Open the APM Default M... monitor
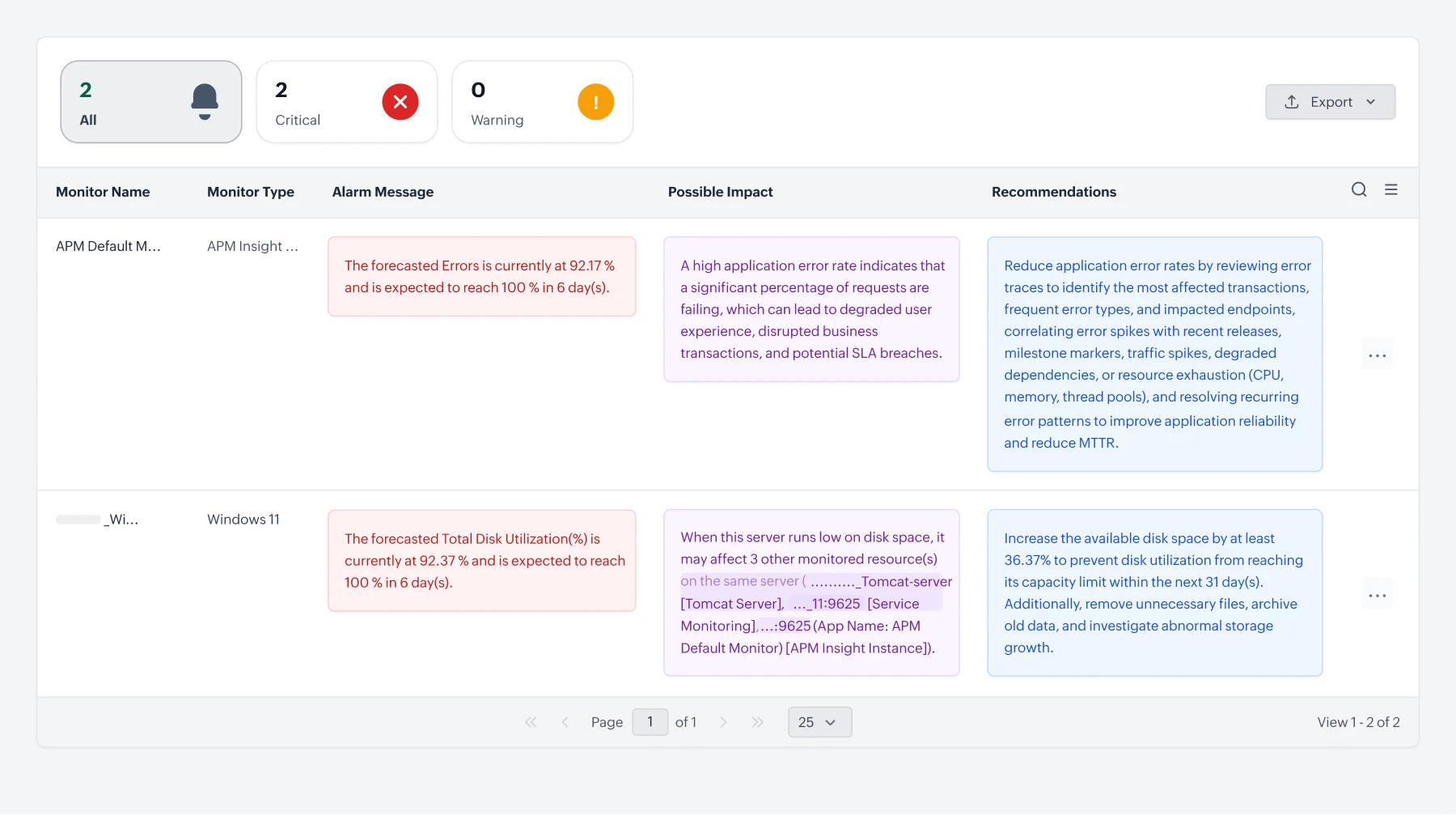The width and height of the screenshot is (1456, 815). [x=108, y=246]
